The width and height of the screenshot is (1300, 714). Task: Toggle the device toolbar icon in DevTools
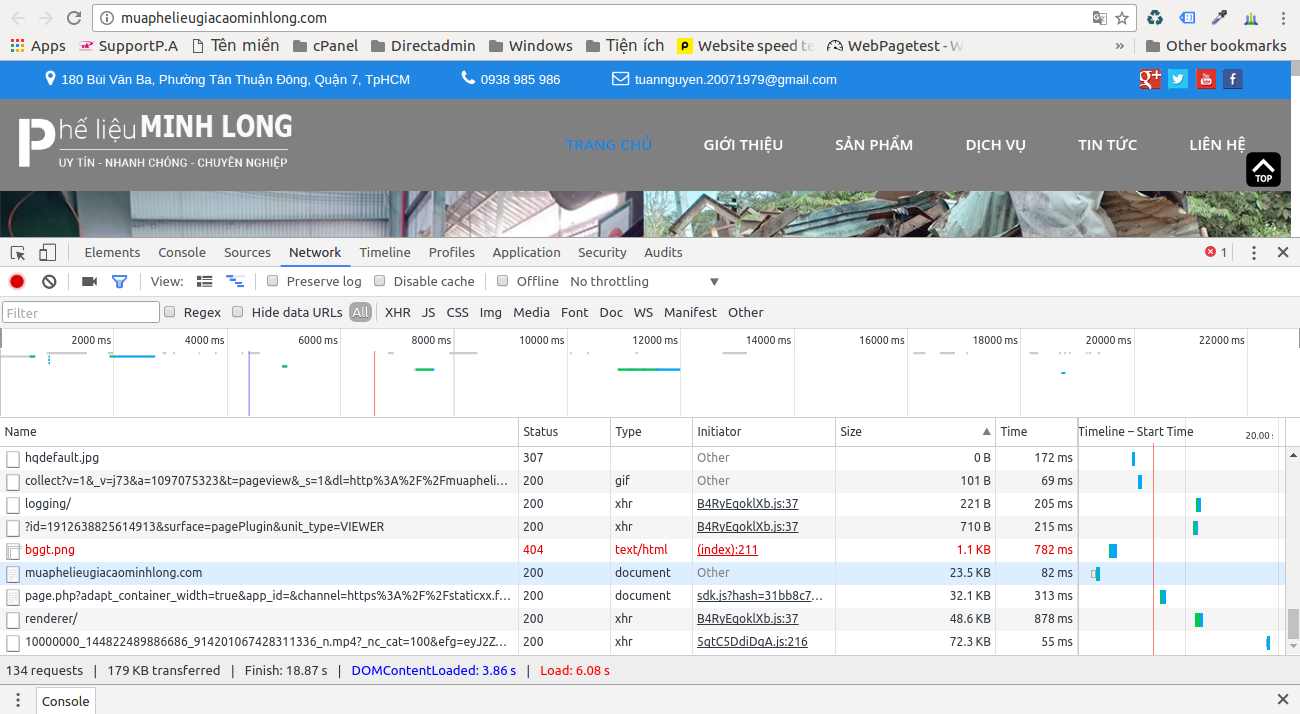tap(48, 253)
